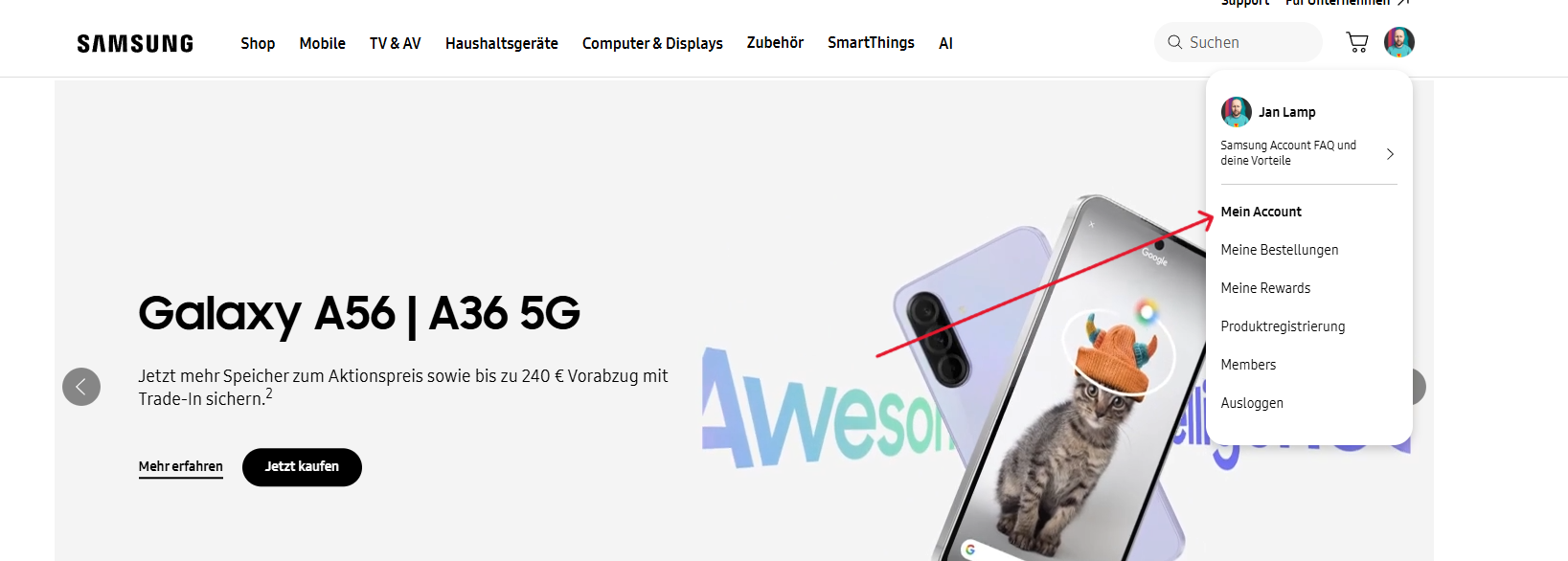Open Meine Bestellungen
1568x561 pixels.
tap(1280, 250)
